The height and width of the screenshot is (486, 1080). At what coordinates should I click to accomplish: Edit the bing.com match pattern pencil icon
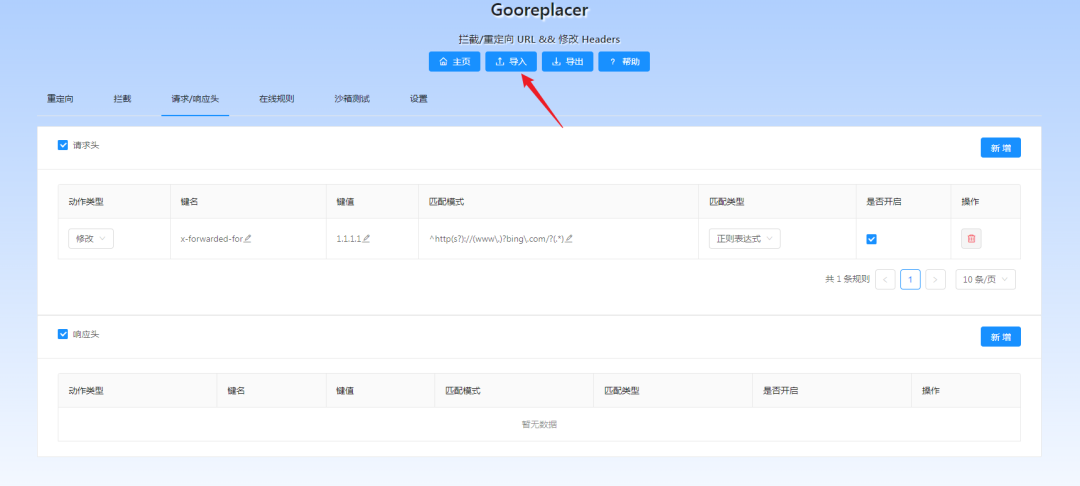coord(569,239)
